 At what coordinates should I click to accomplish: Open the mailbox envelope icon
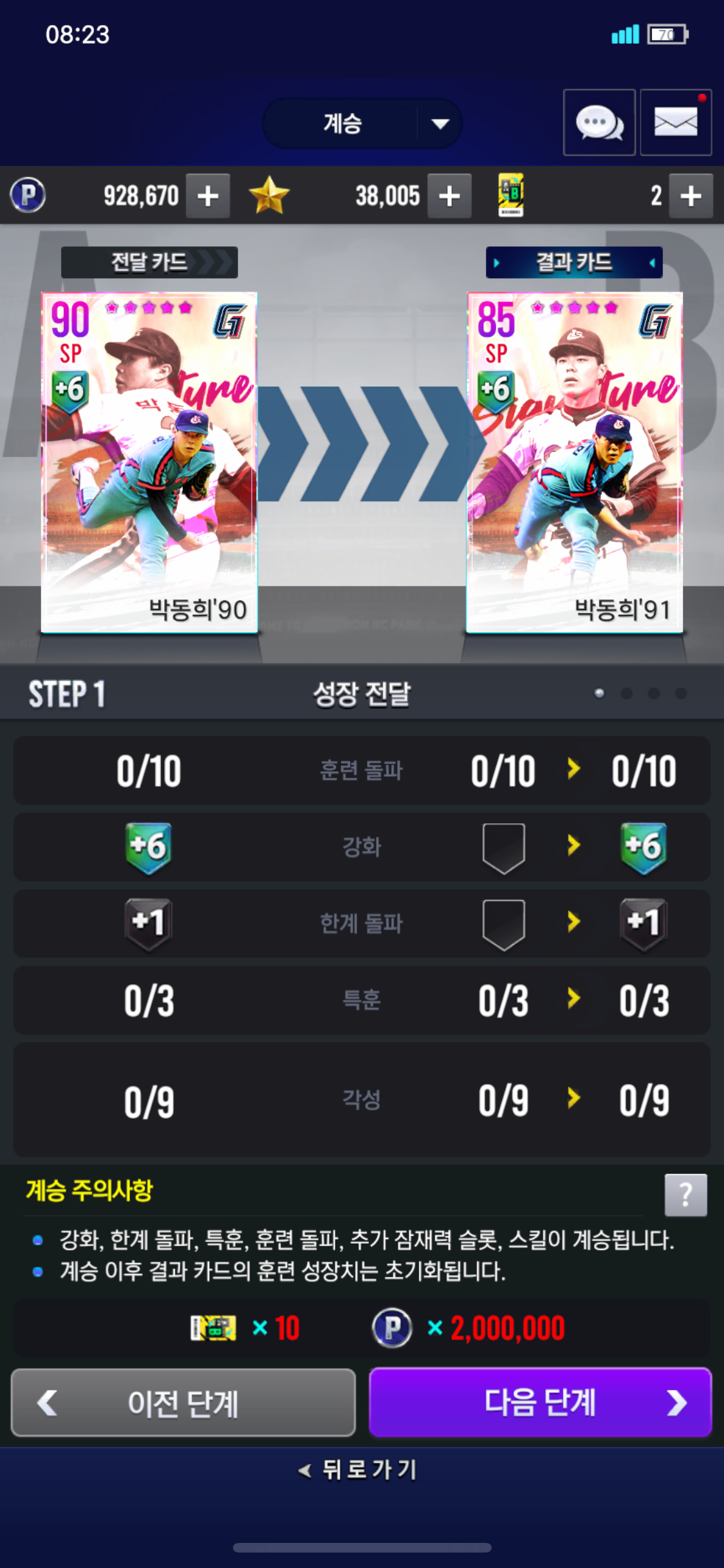coord(676,122)
